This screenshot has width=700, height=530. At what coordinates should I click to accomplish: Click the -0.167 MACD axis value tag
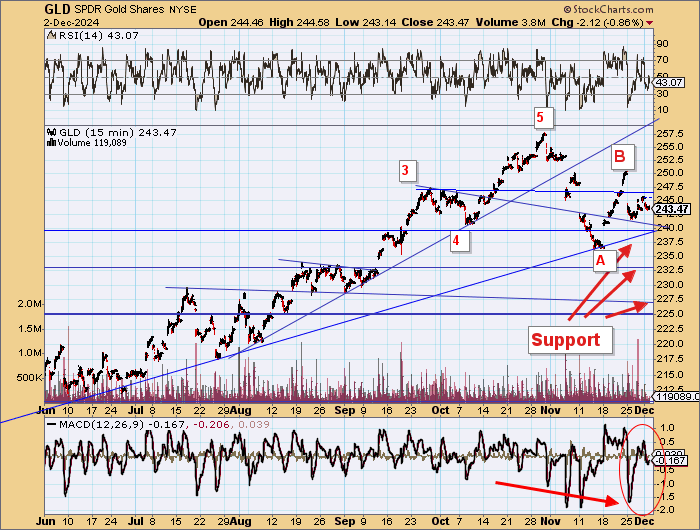670,460
